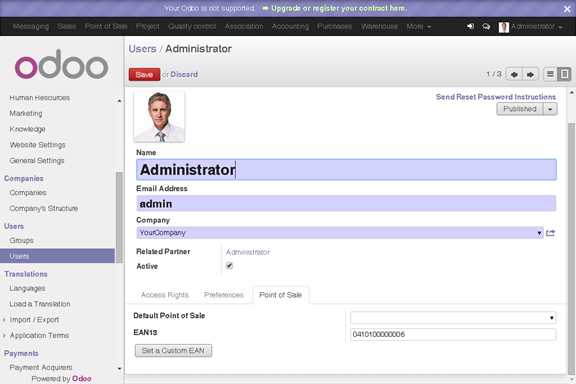Expand the Application Terms menu
Viewport: 576px width, 384px height.
click(39, 335)
